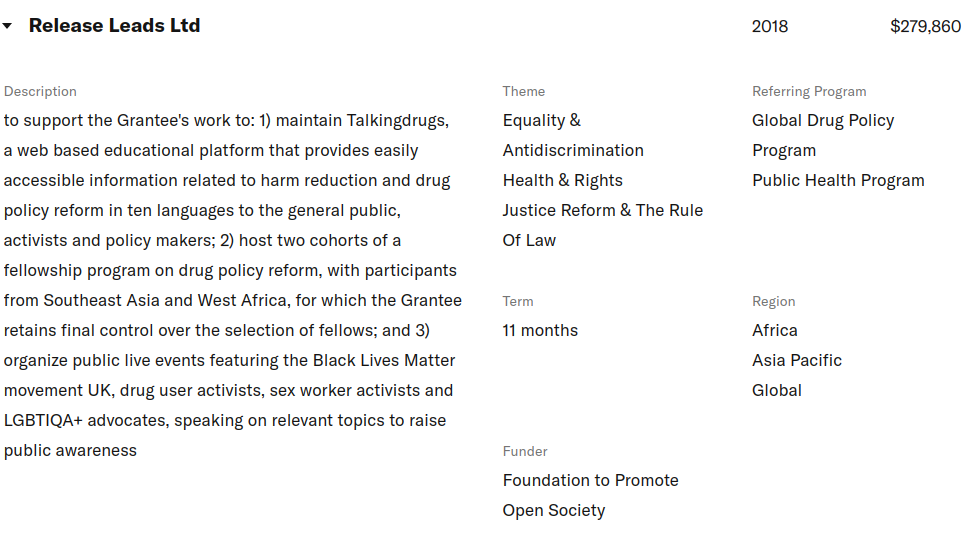
Task: Click the $279,860 grant amount
Action: click(925, 27)
